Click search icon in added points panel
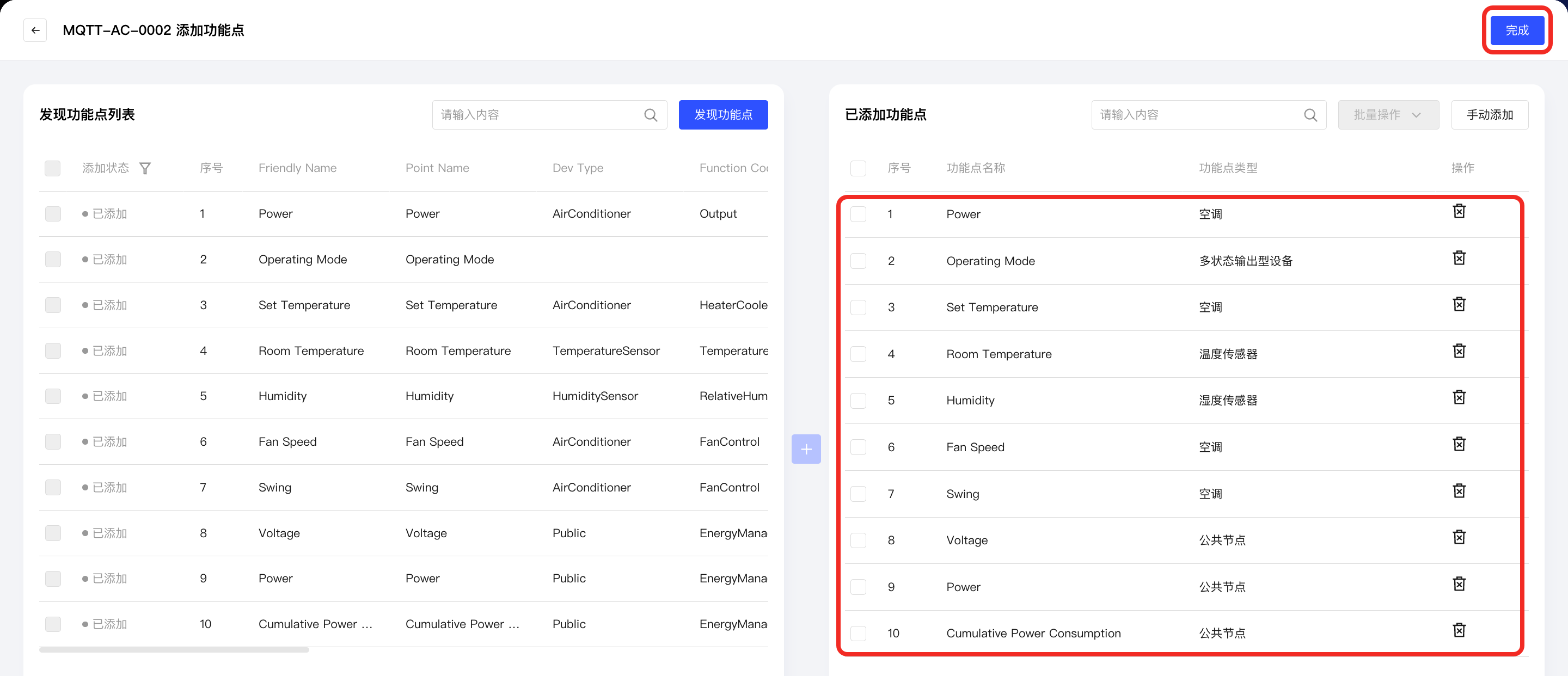The height and width of the screenshot is (676, 1568). point(1310,115)
